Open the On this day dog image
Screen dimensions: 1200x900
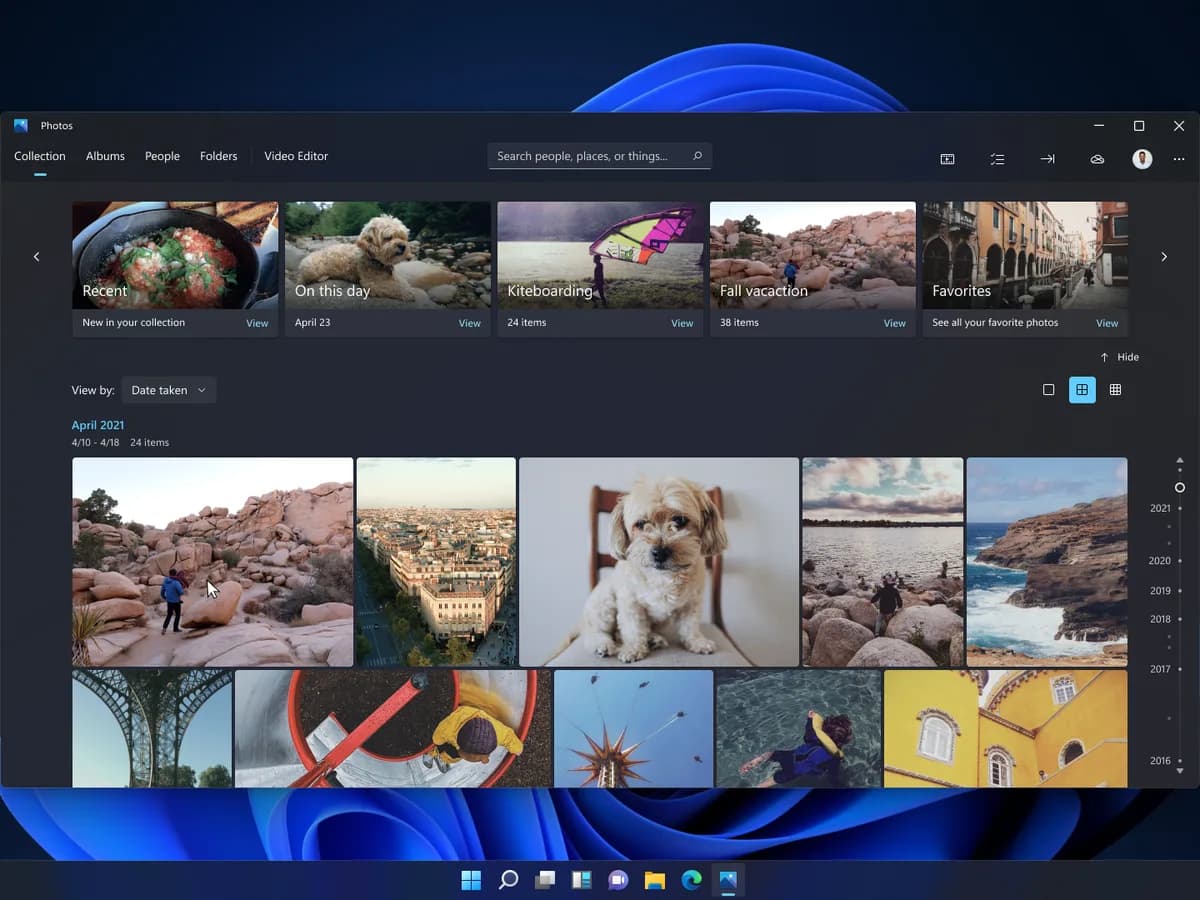(x=388, y=255)
